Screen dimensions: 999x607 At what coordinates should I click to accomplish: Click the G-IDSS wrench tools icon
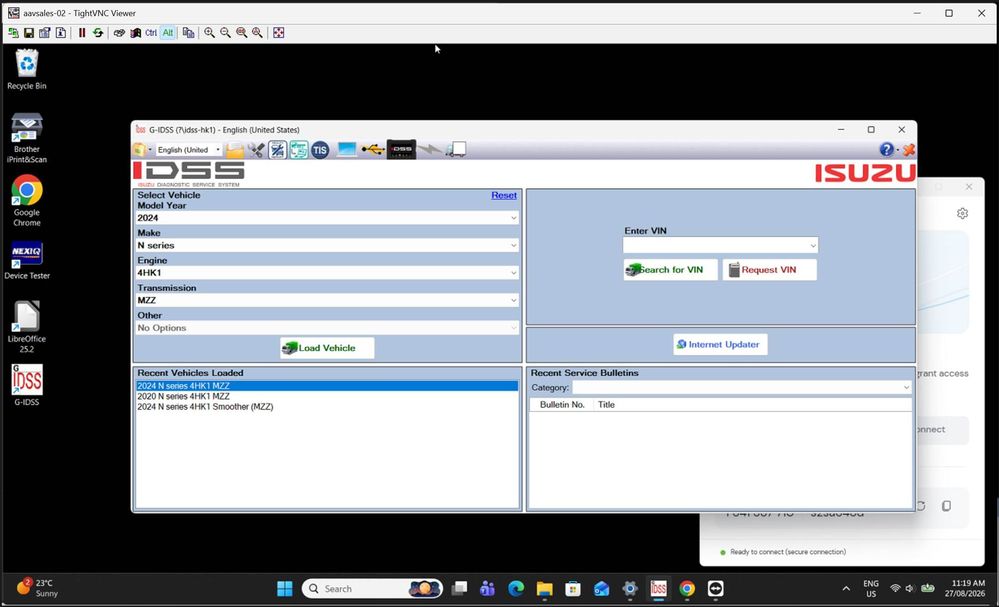tap(256, 150)
